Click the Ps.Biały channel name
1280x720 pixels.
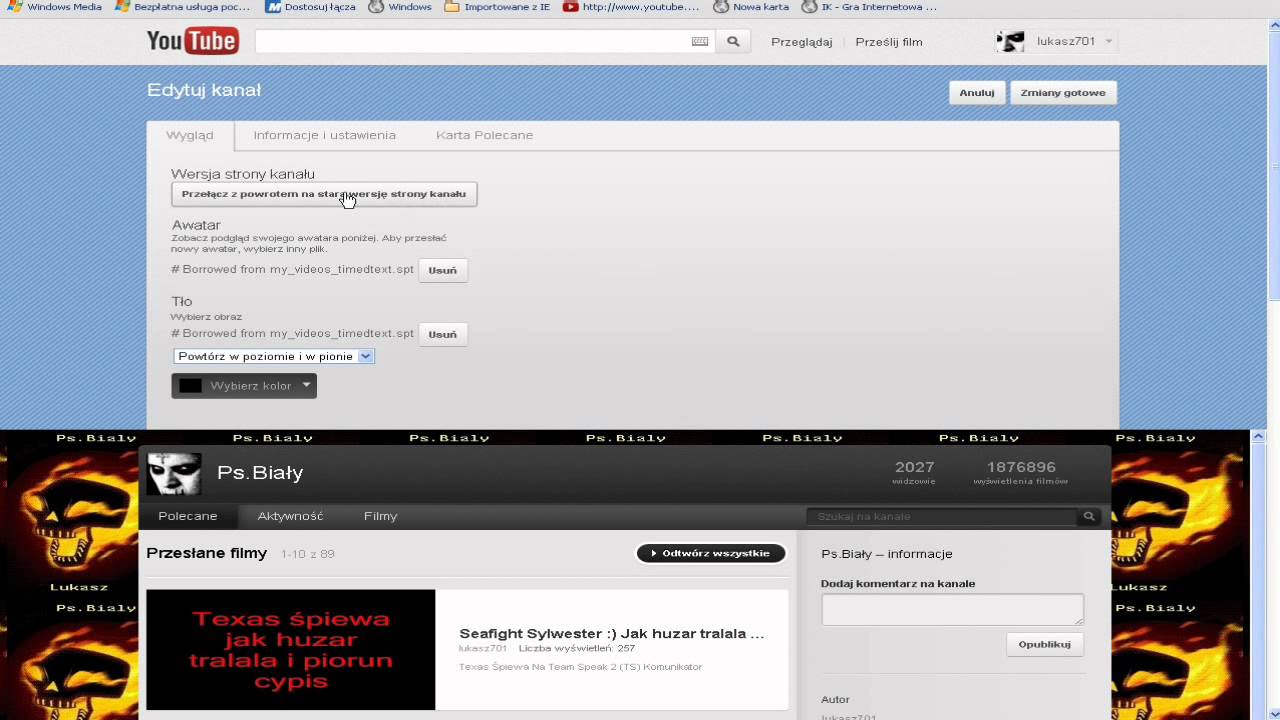(260, 473)
